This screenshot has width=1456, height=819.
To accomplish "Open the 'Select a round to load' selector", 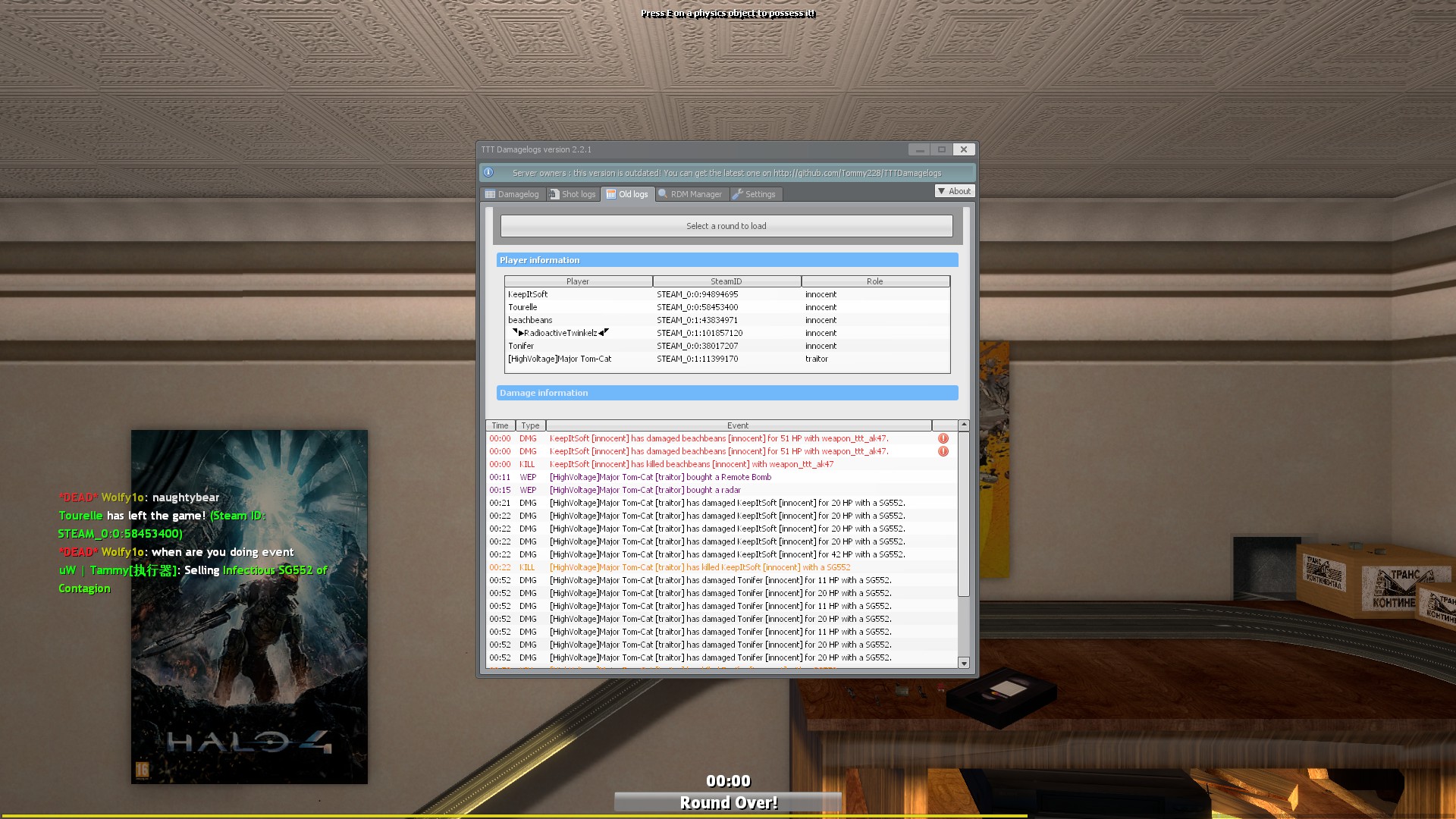I will click(726, 226).
